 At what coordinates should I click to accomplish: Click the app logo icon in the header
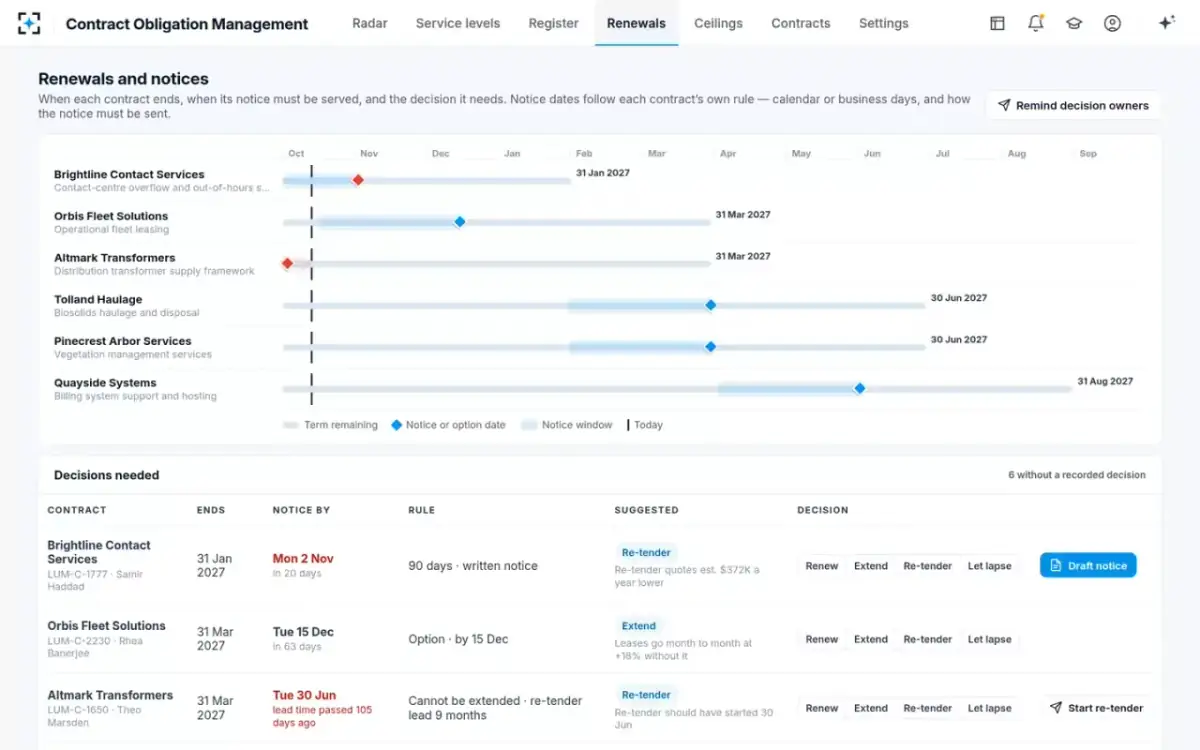29,23
